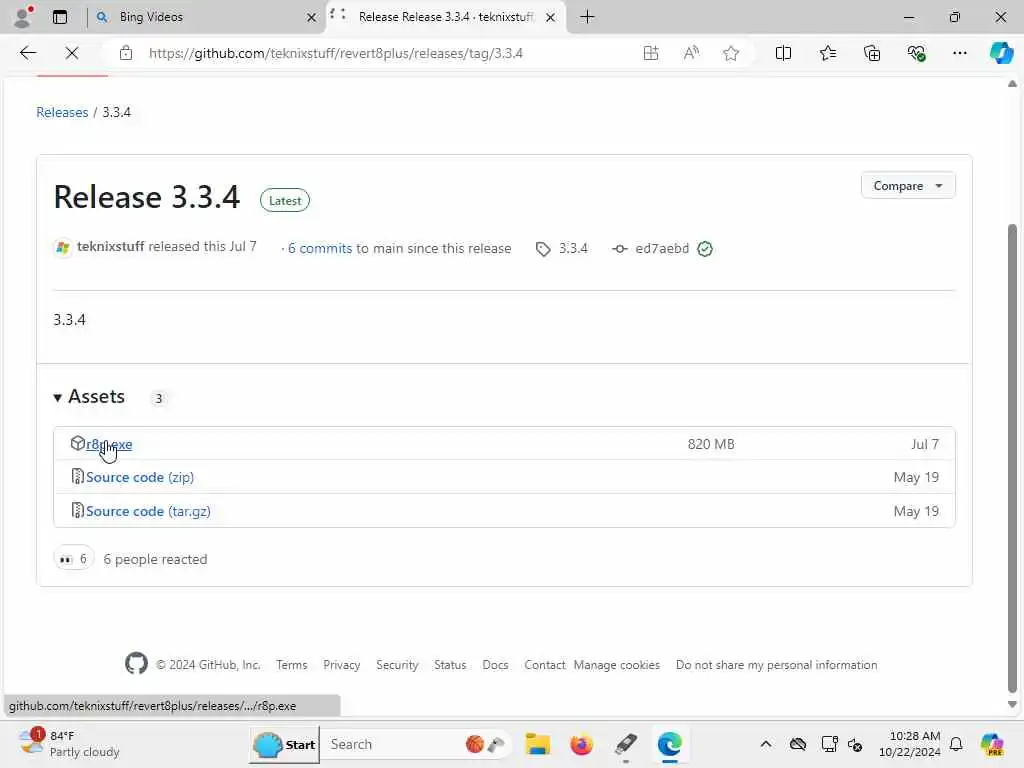Click the browser profile avatar icon
The image size is (1024, 768).
click(x=22, y=17)
